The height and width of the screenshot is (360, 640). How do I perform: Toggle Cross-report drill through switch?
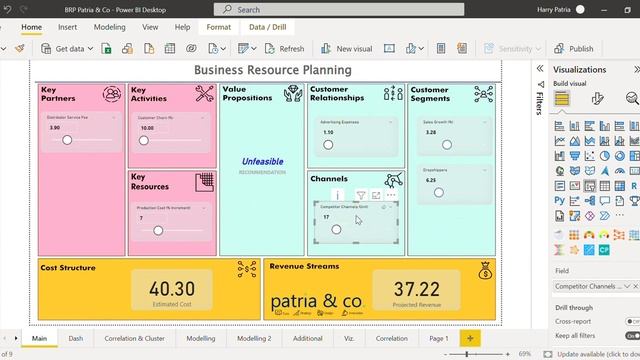(632, 321)
